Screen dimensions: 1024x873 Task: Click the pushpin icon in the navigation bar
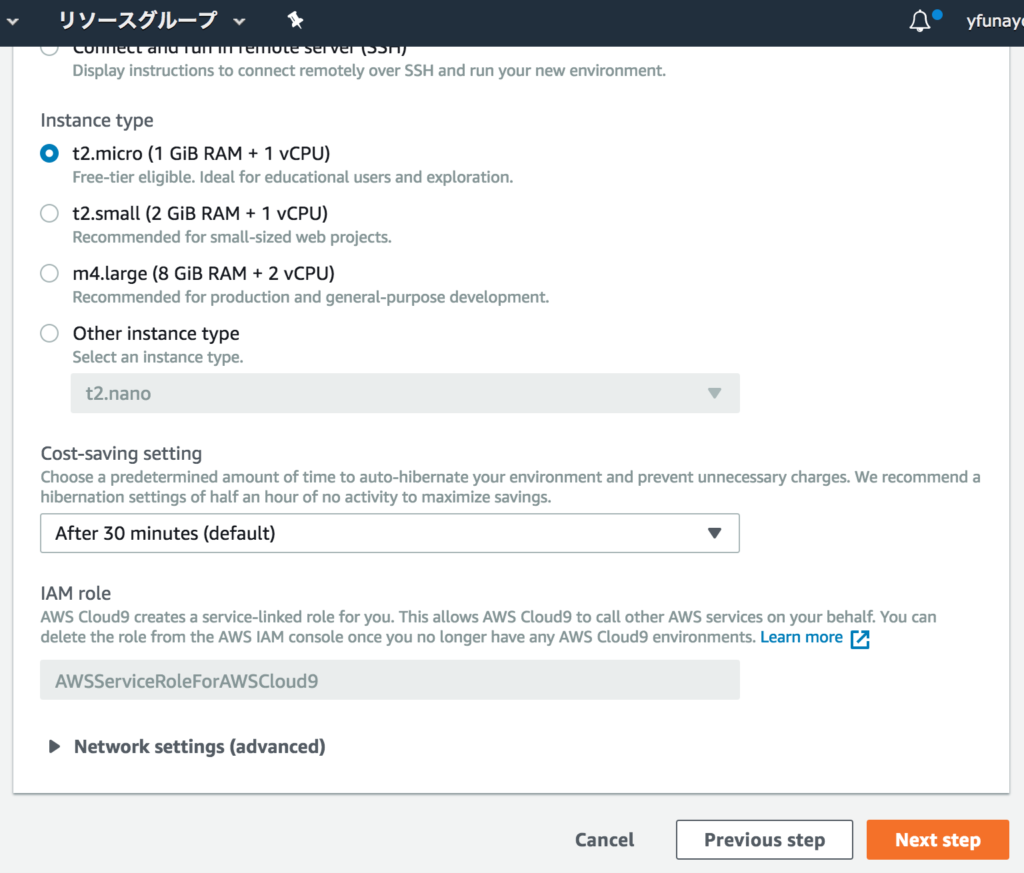295,19
